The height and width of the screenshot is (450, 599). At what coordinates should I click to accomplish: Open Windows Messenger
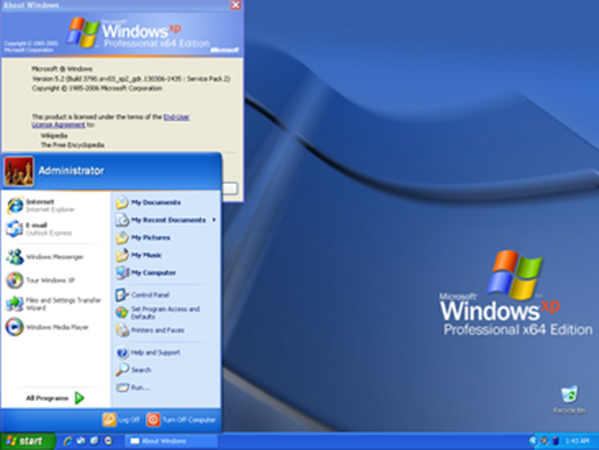tap(56, 257)
